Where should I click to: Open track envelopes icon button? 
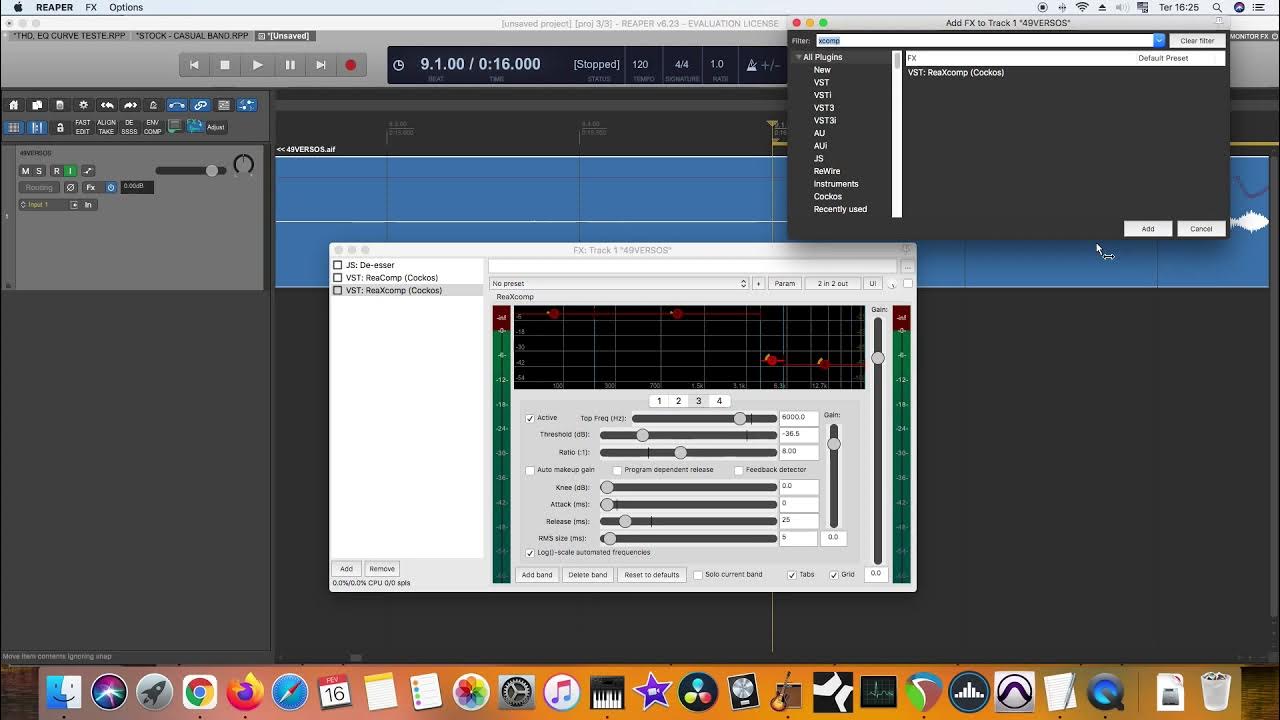(88, 171)
